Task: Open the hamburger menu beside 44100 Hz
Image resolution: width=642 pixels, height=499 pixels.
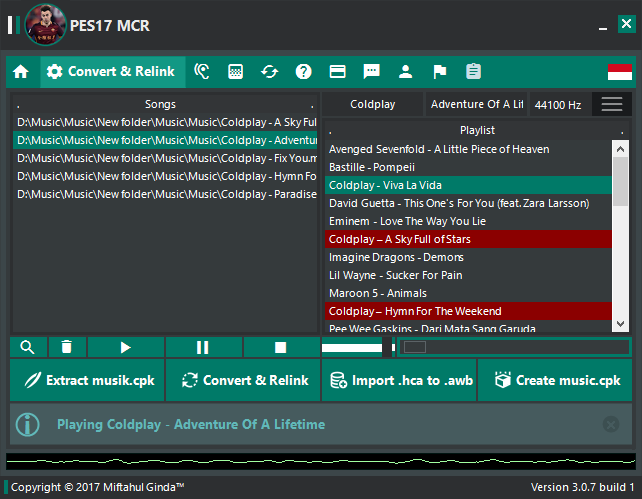Action: pos(612,104)
